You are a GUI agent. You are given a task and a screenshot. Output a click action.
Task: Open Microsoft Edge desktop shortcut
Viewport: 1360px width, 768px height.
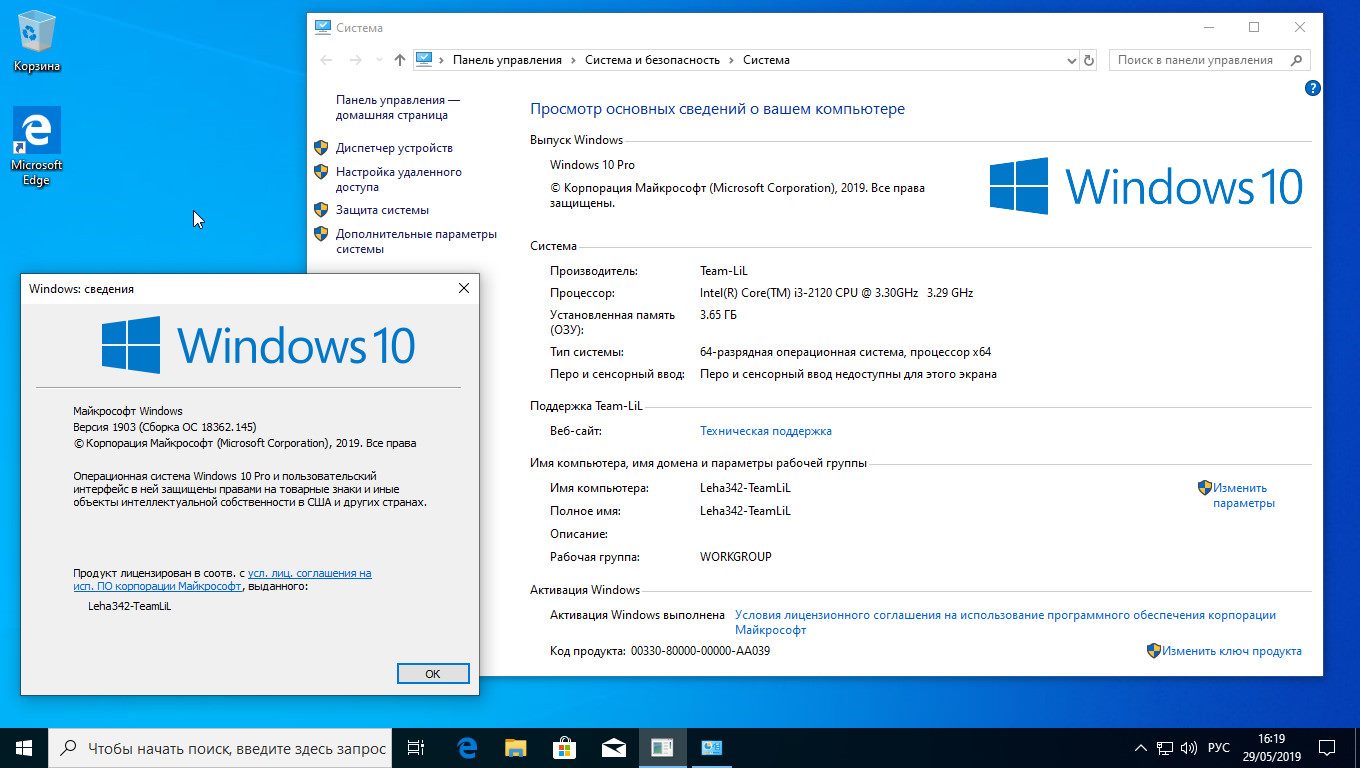coord(37,146)
